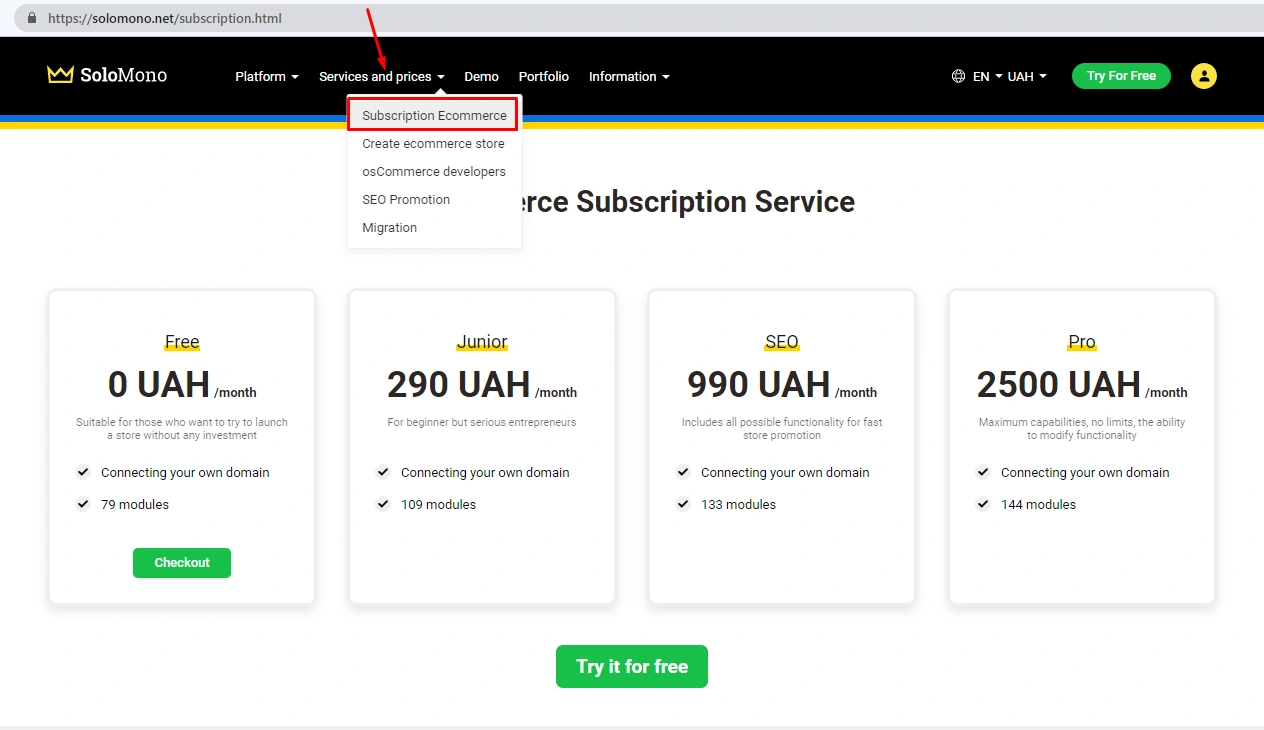The width and height of the screenshot is (1264, 730).
Task: Select Migration in the services menu
Action: coord(389,227)
